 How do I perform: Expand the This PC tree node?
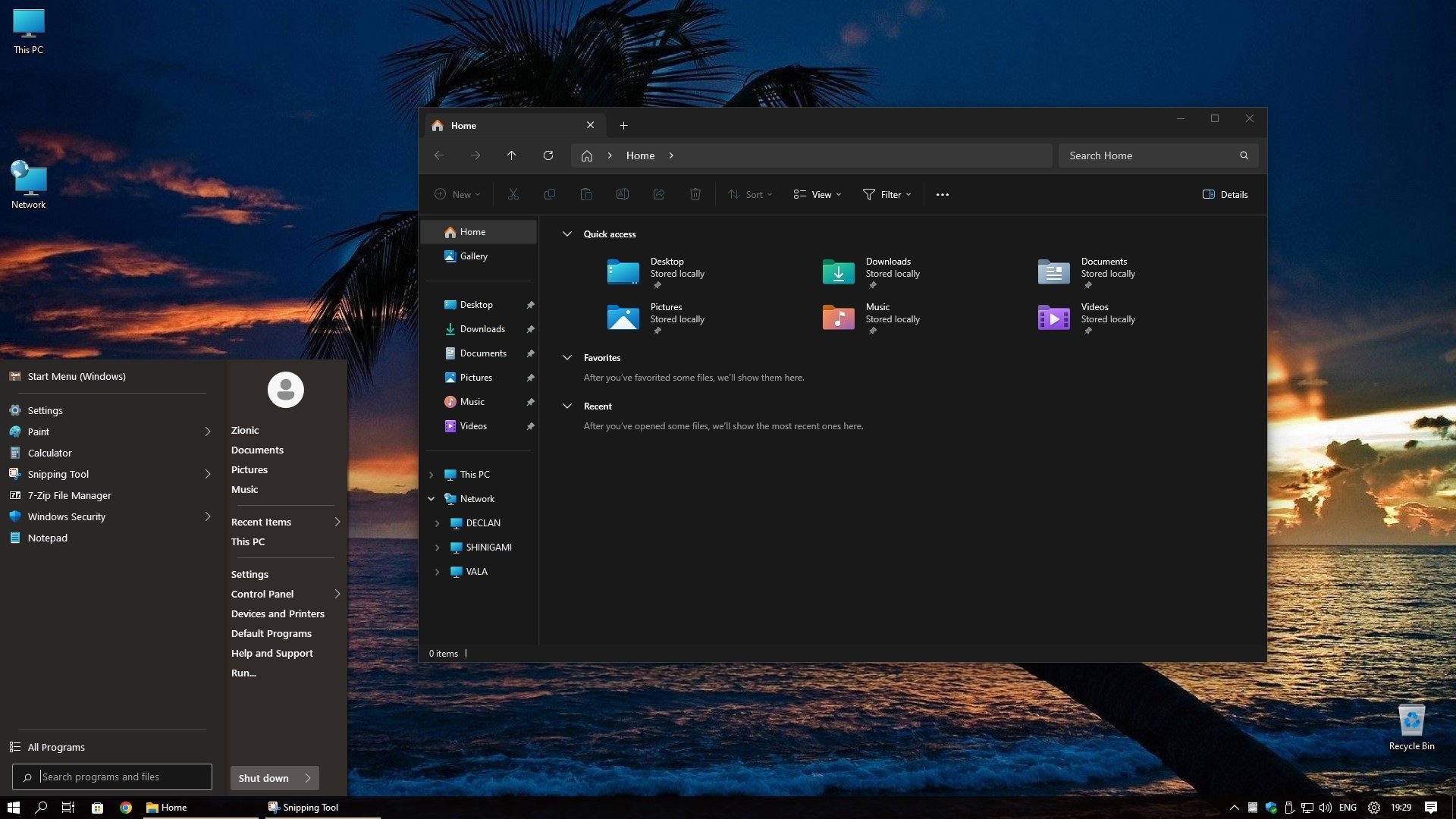(431, 475)
